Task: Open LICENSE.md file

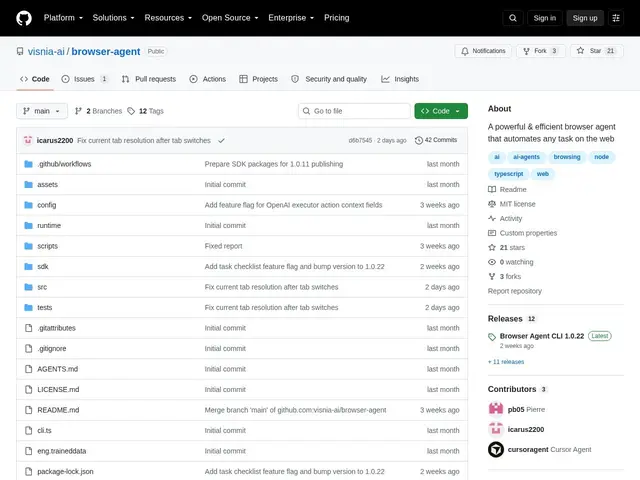Action: pyautogui.click(x=58, y=389)
